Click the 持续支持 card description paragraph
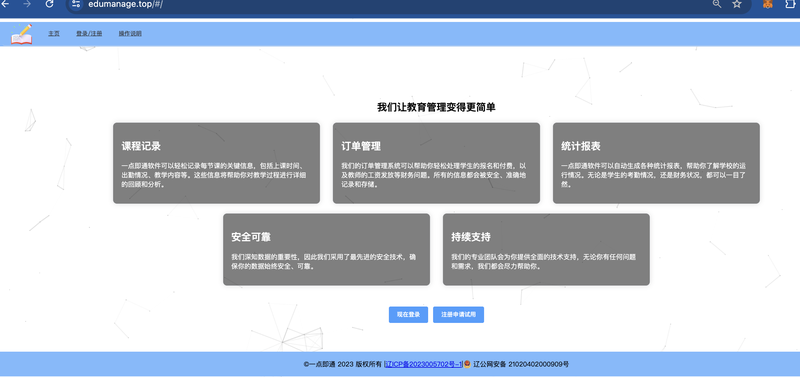Image resolution: width=800 pixels, height=377 pixels. click(544, 262)
